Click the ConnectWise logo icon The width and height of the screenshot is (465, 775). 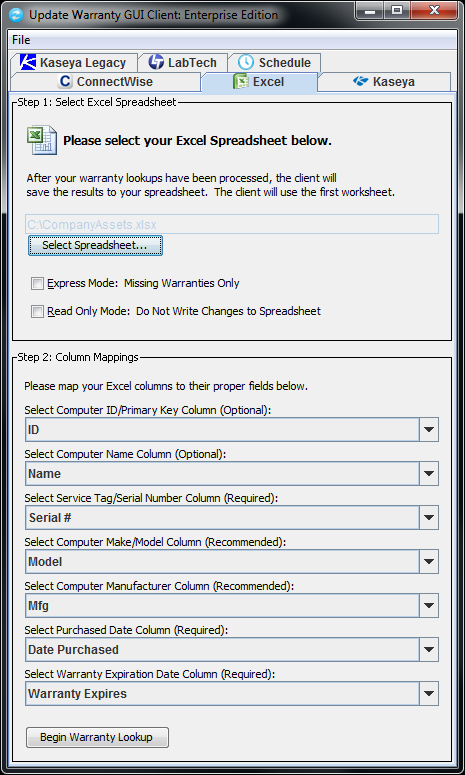coord(65,81)
